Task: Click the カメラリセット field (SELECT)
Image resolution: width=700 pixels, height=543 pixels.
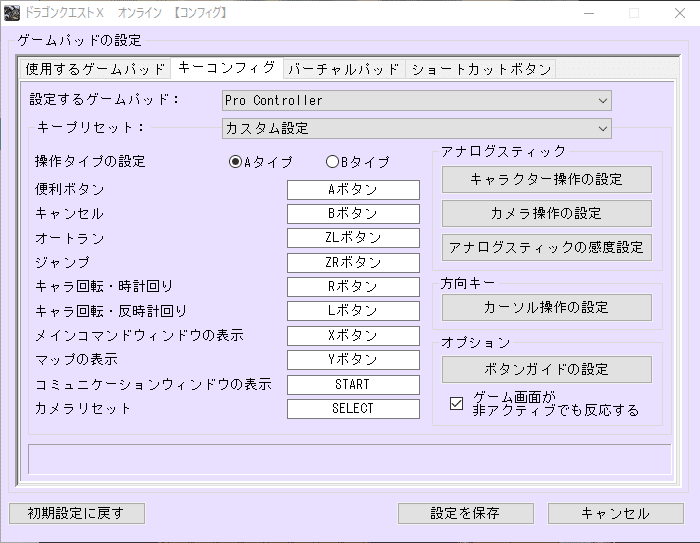Action: click(353, 409)
